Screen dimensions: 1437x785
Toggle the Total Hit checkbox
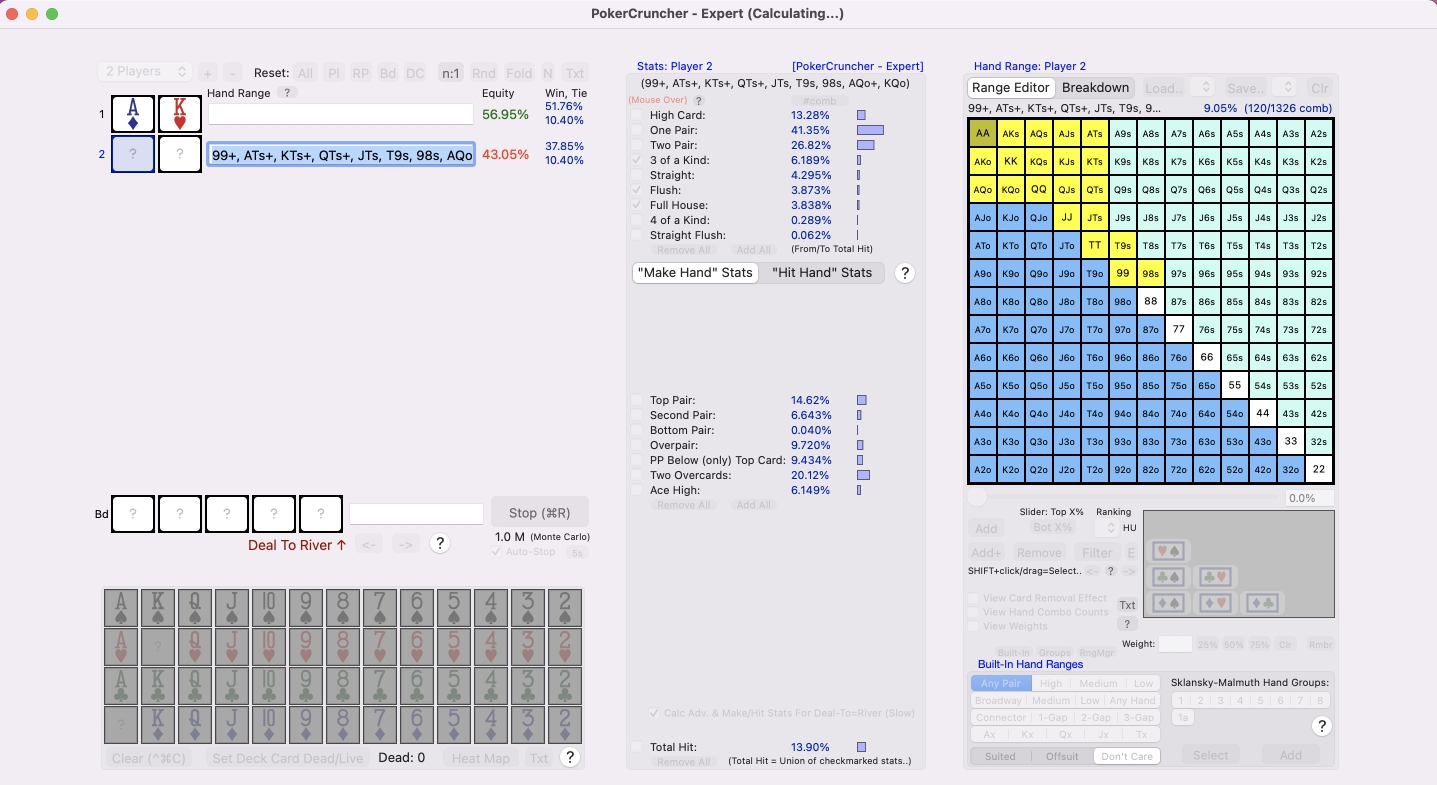[x=637, y=747]
